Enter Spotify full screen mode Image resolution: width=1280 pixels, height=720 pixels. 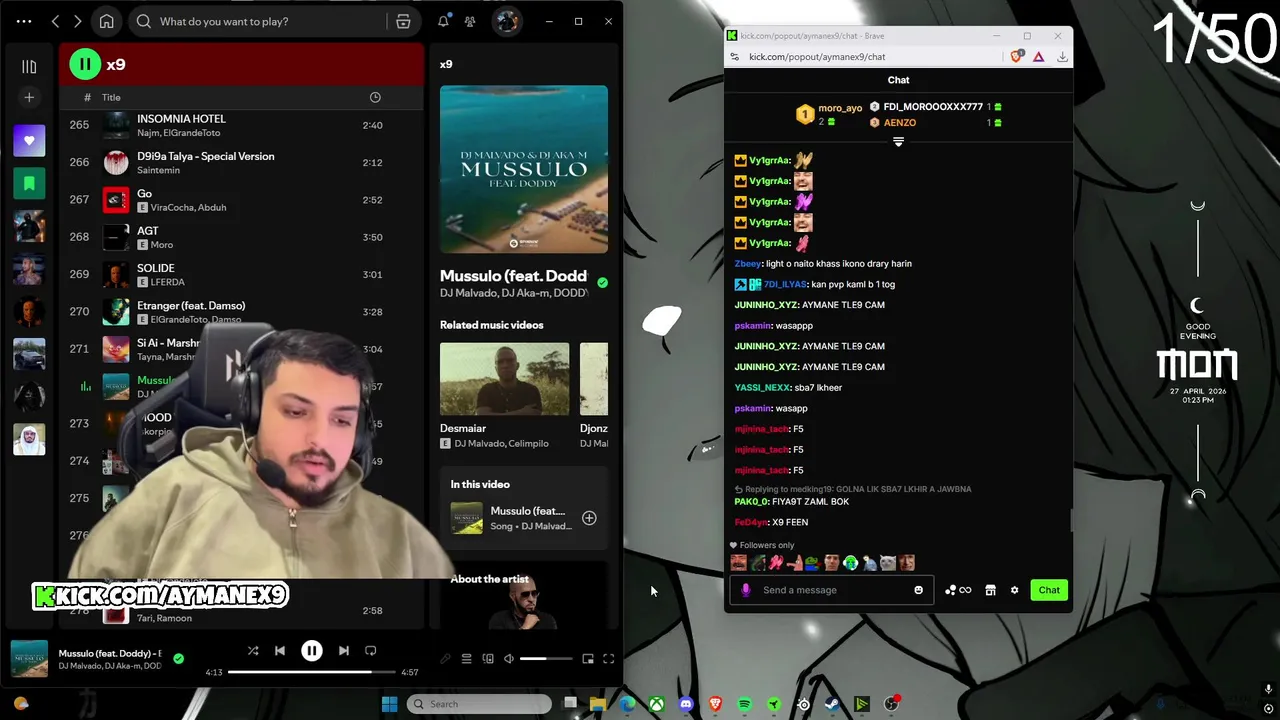click(608, 659)
